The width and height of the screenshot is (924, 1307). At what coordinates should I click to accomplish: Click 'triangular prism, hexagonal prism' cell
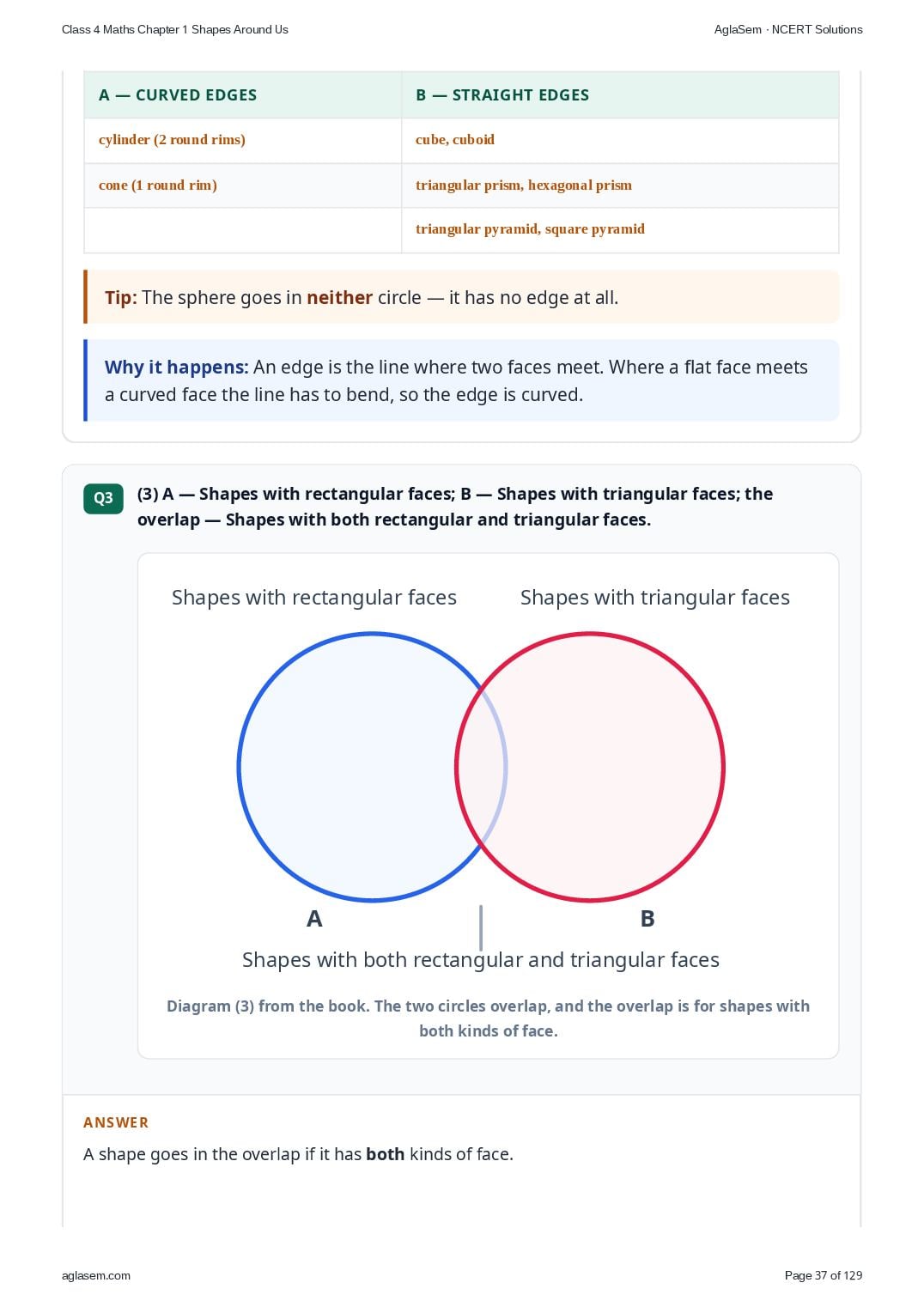[620, 185]
